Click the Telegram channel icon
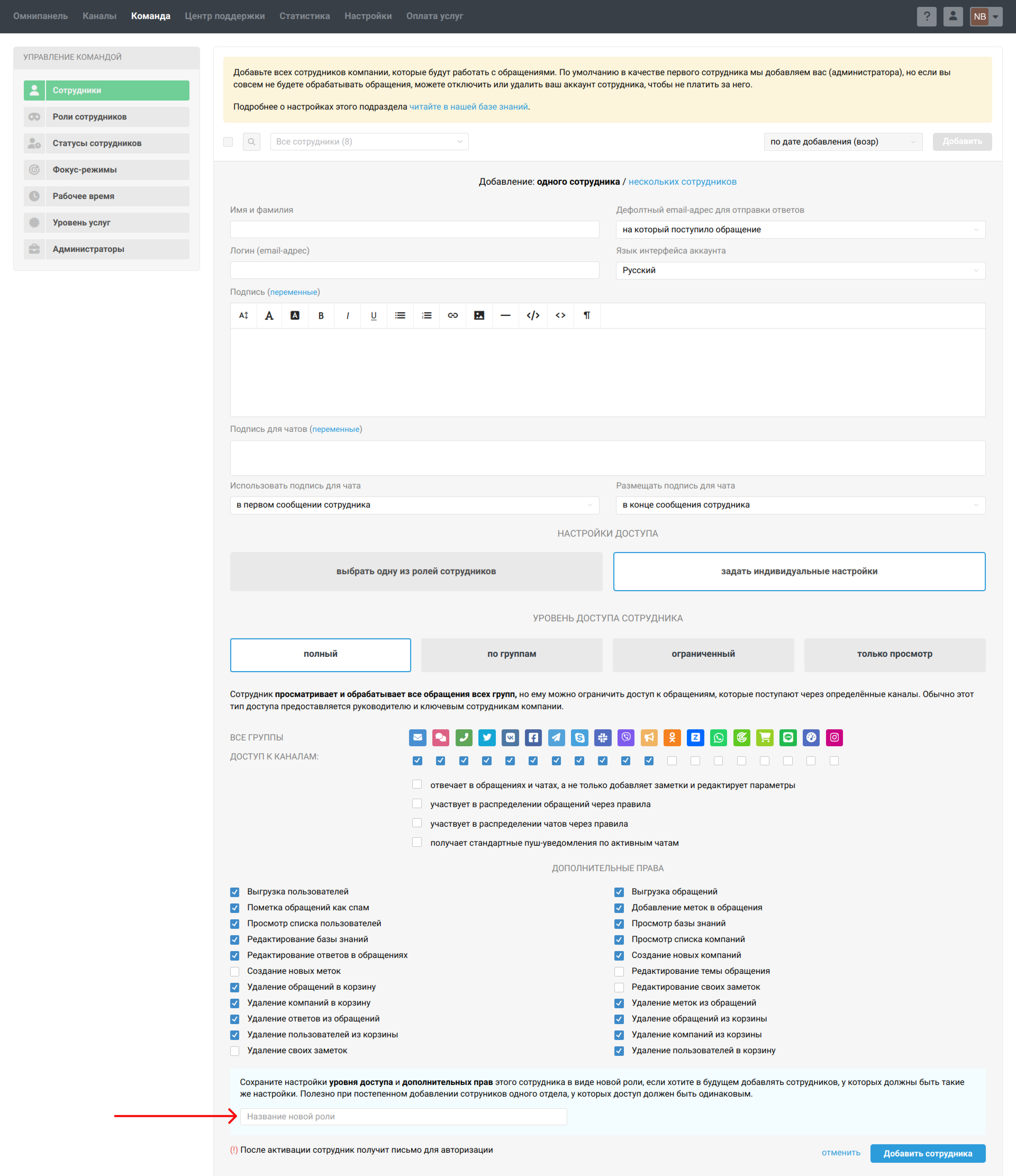Screen dimensions: 1016x1176 tap(556, 737)
